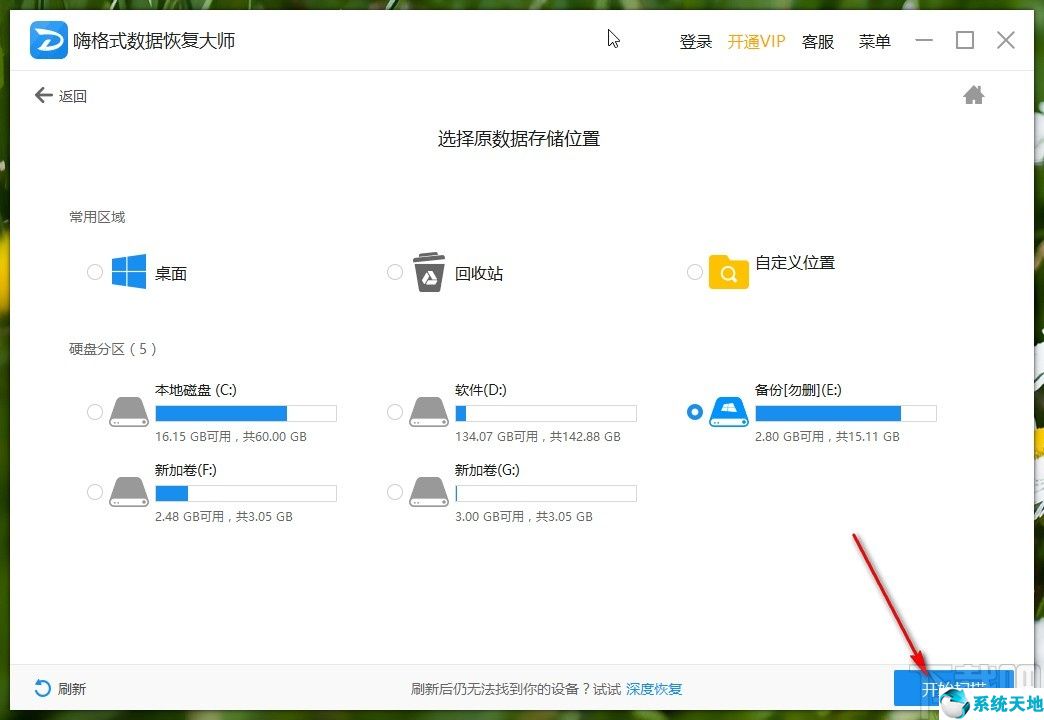
Task: Select the radio button for 新加卷(F:)
Action: [x=94, y=492]
